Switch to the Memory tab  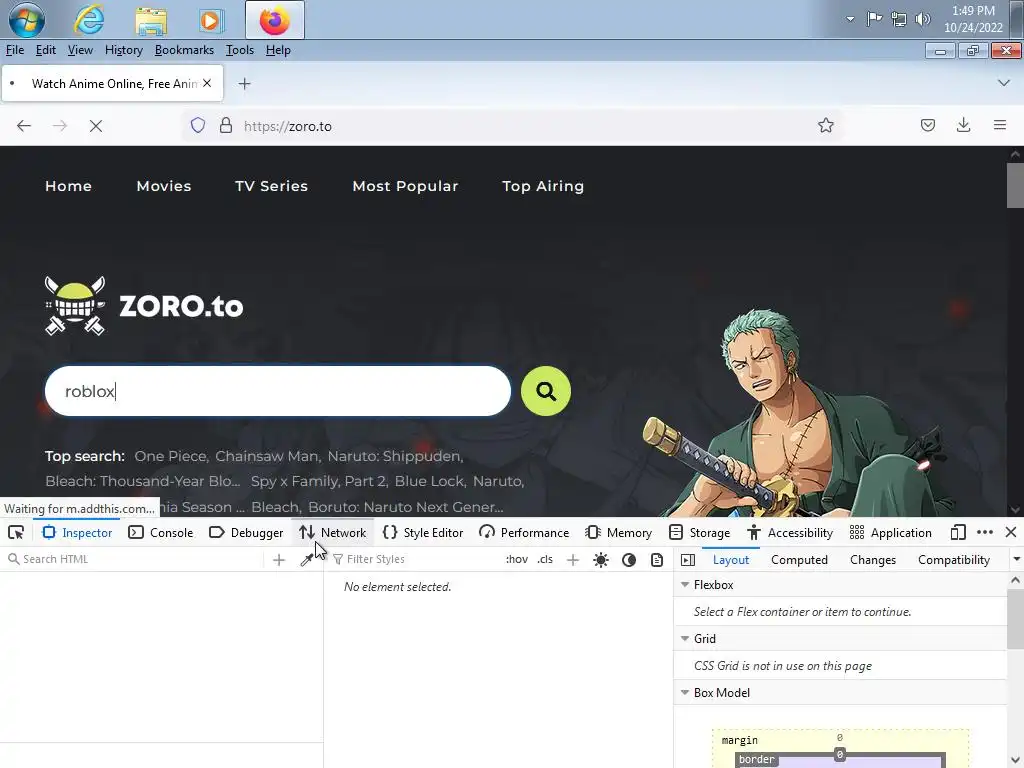[618, 533]
